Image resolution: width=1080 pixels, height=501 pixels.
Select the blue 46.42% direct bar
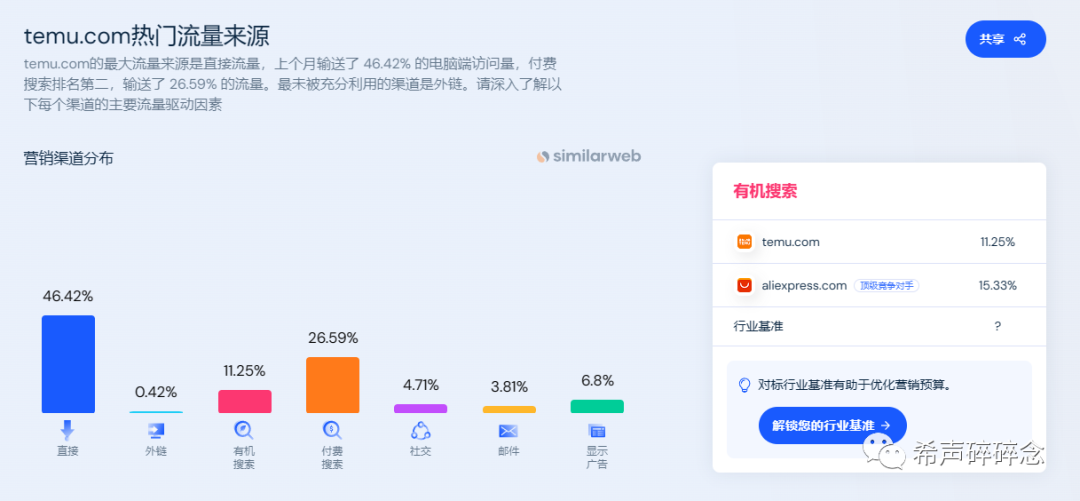click(68, 364)
